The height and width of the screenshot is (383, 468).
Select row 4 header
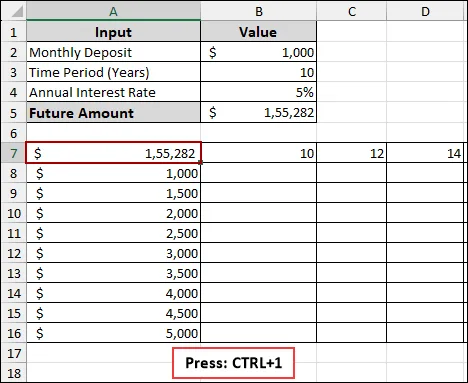13,92
